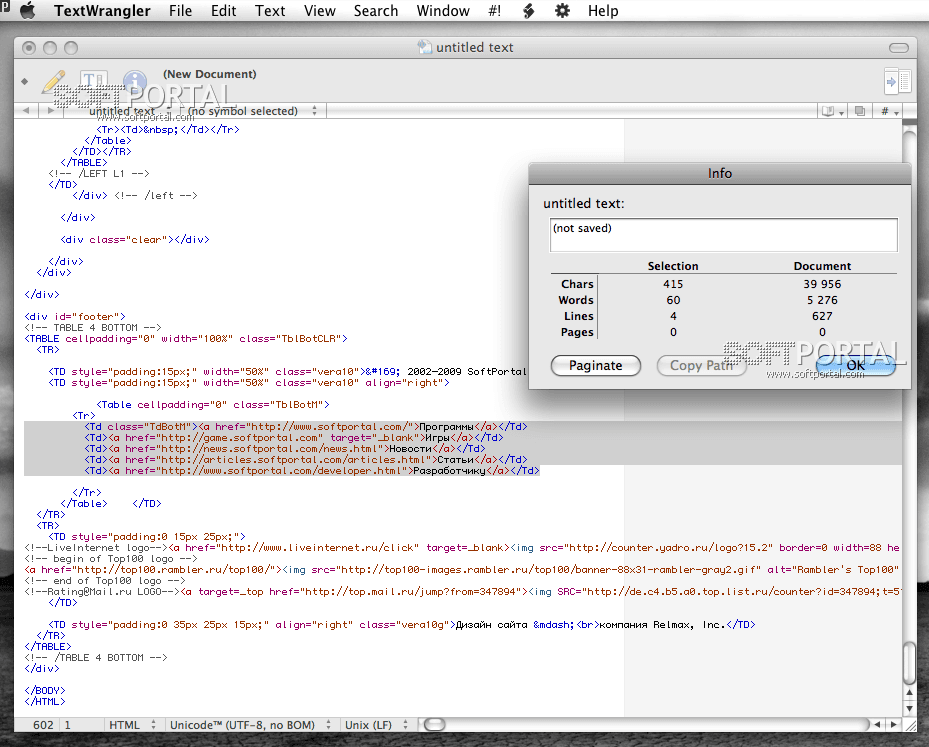
Task: Click OK in the Info dialog
Action: point(855,366)
